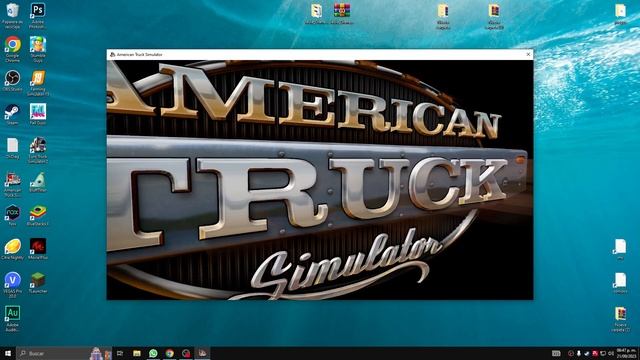Launch the VEGAS Pro desktop shortcut
Screen dimensions: 640x360
point(12,285)
